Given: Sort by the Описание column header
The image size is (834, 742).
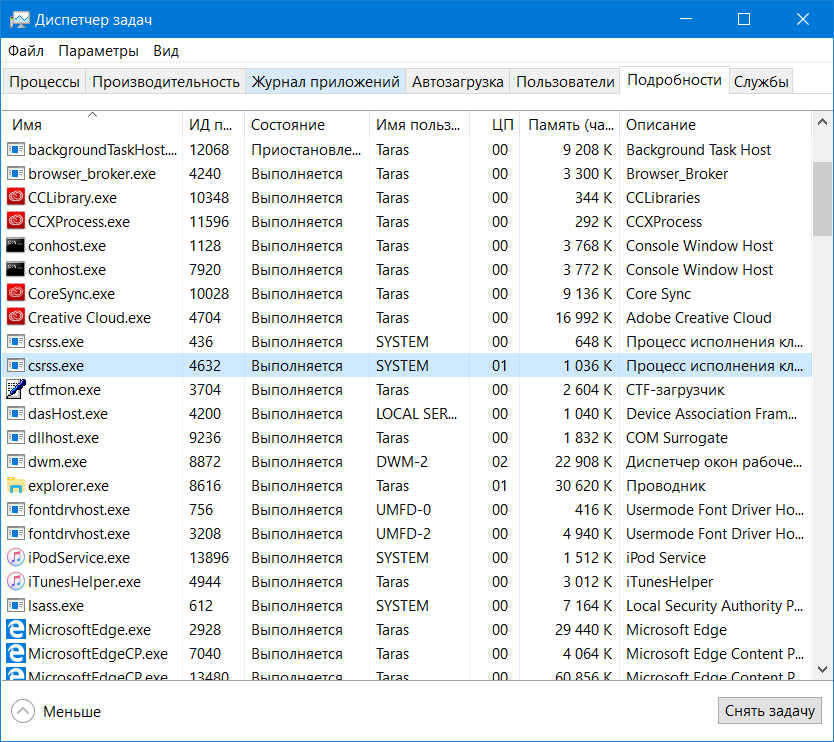Looking at the screenshot, I should (x=715, y=124).
